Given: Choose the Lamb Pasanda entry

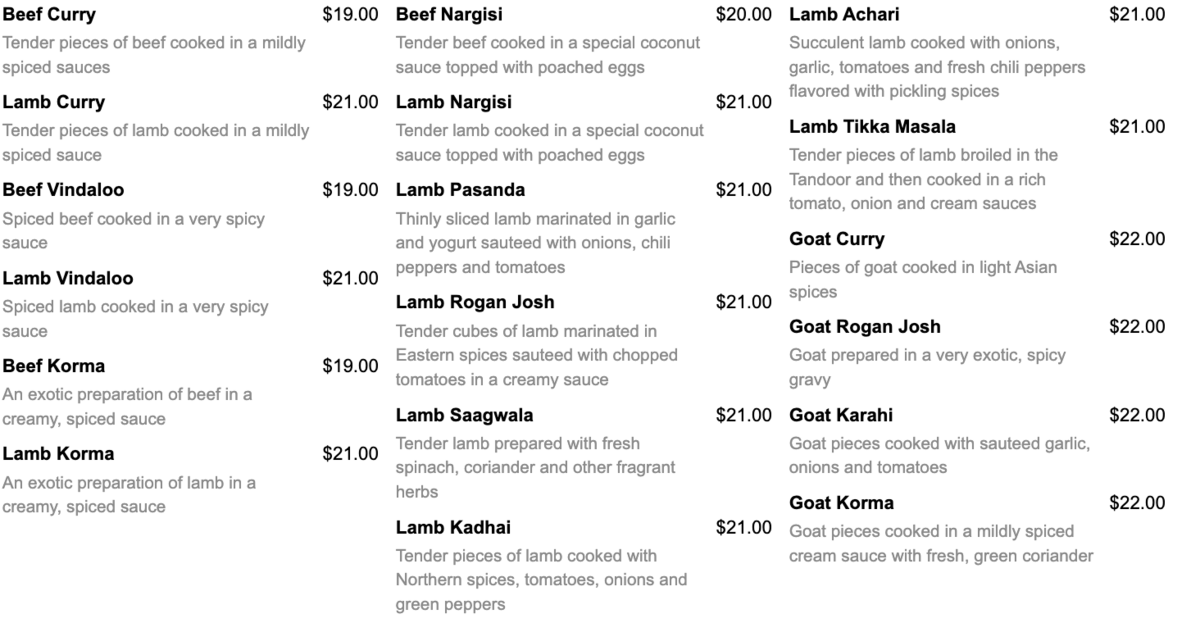Looking at the screenshot, I should click(460, 190).
